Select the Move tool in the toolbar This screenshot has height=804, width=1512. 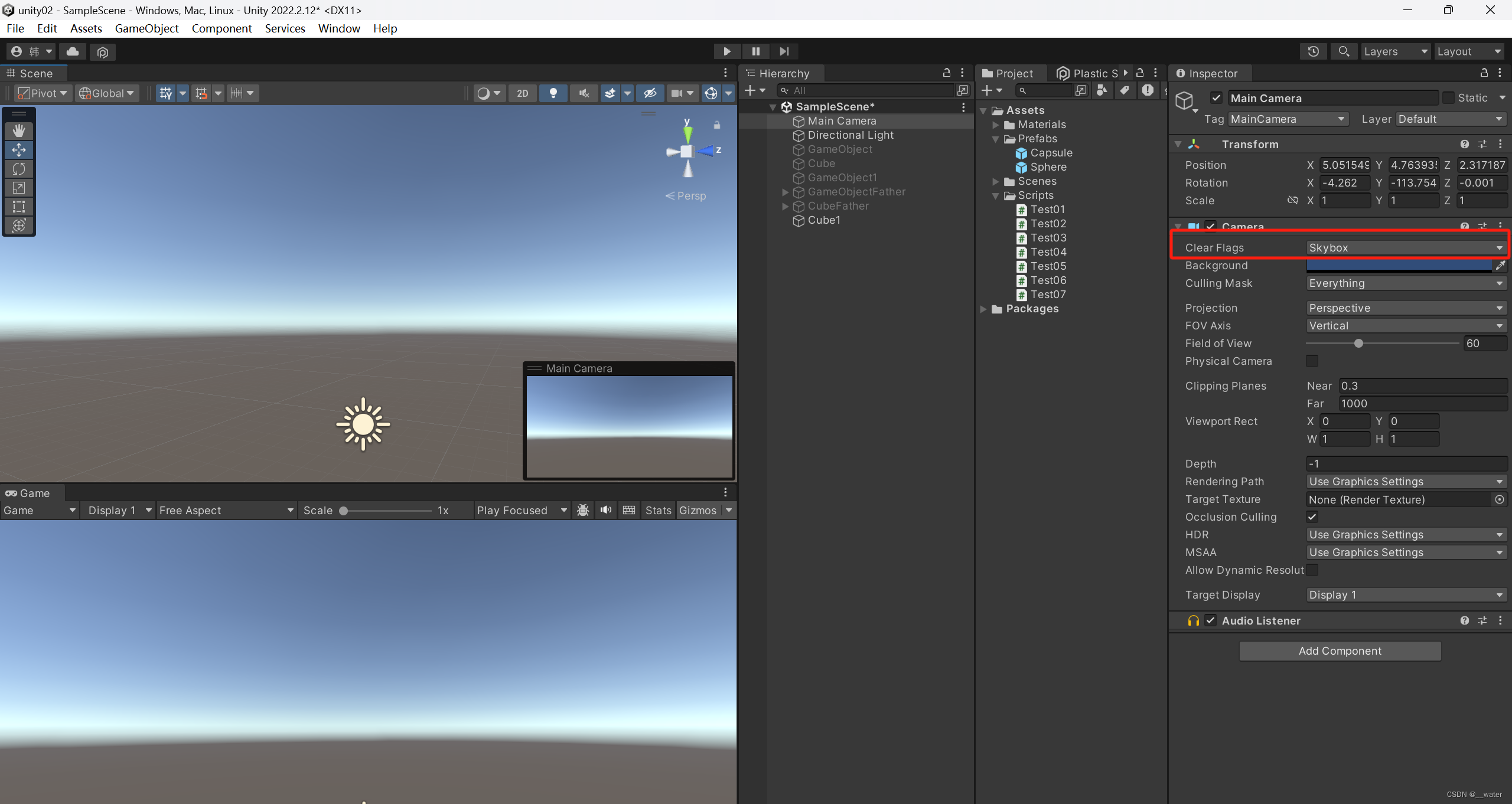pos(19,149)
